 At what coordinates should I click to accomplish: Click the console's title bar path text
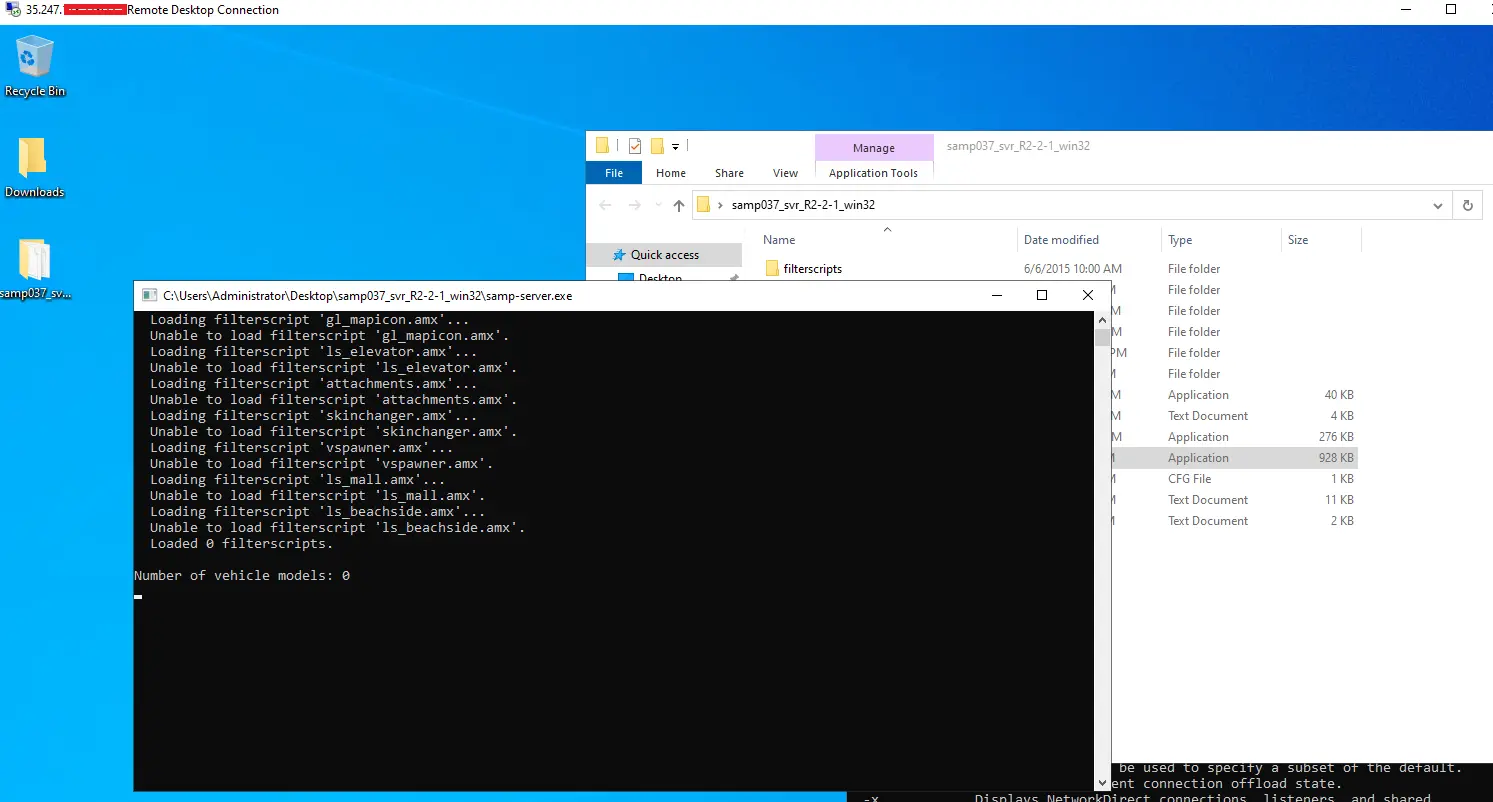368,296
